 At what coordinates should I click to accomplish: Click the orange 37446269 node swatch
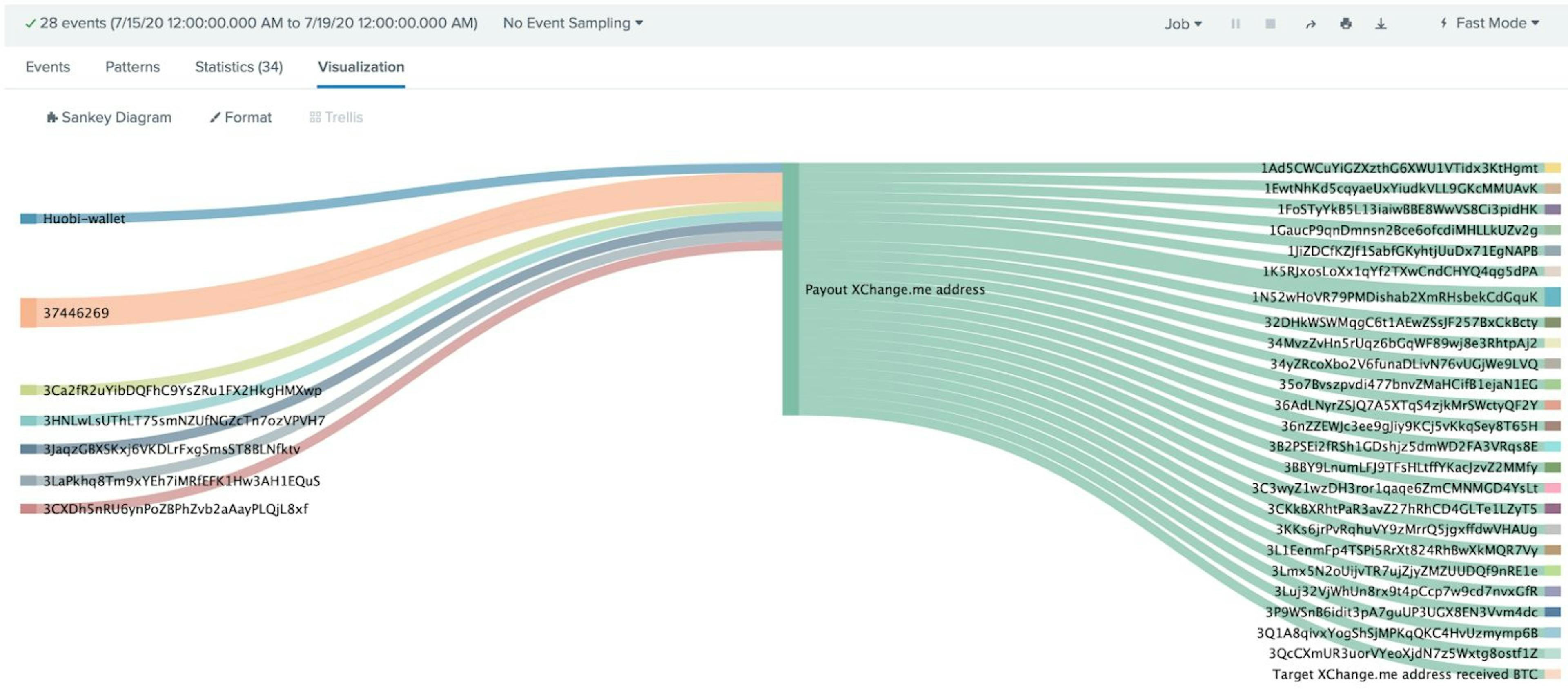pyautogui.click(x=28, y=313)
